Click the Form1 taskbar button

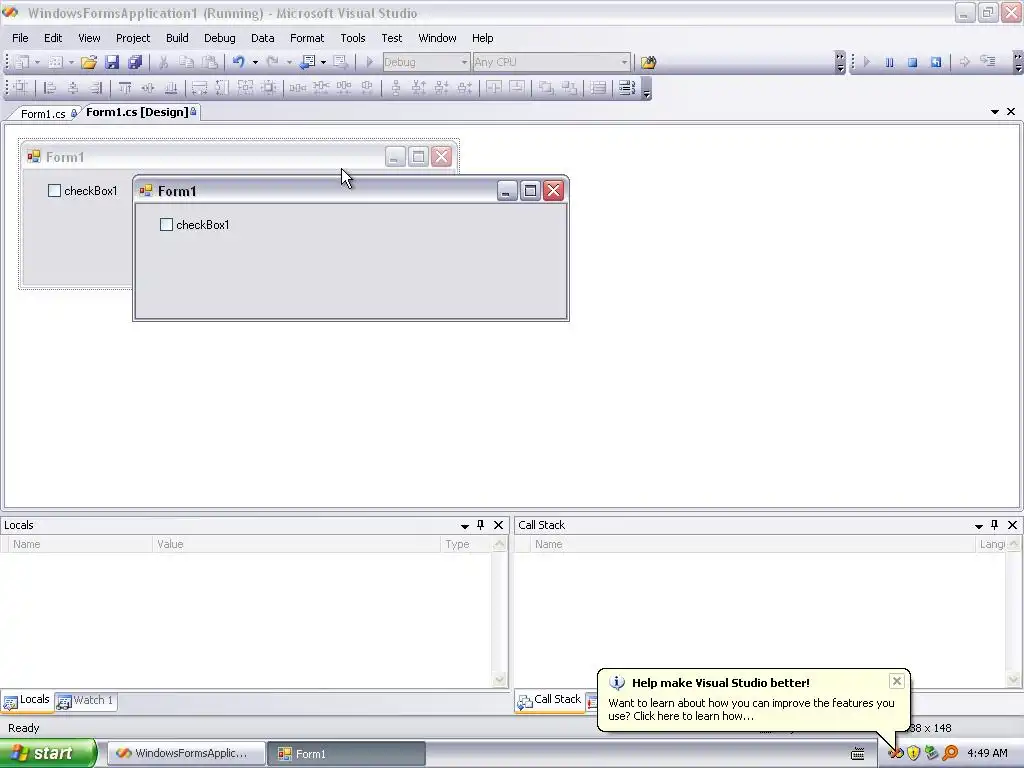346,753
